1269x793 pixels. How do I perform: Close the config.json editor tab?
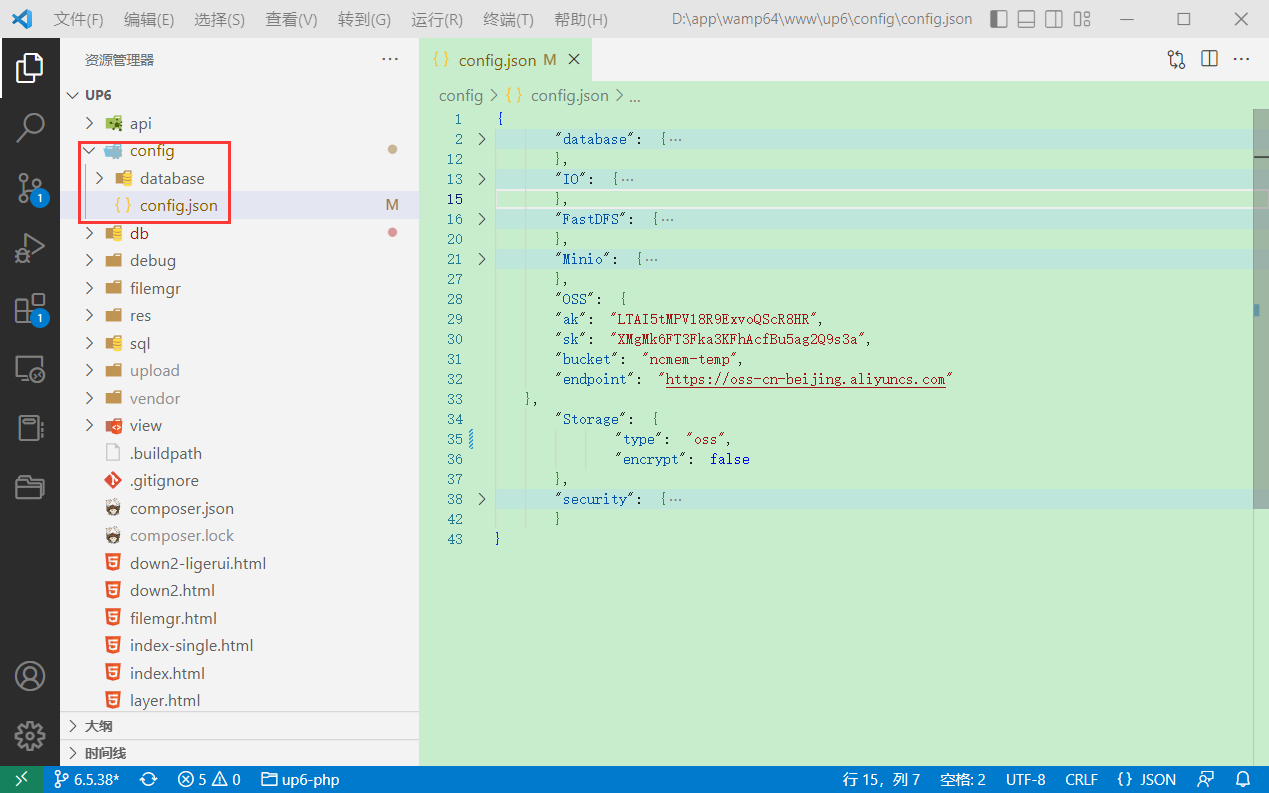(x=574, y=60)
